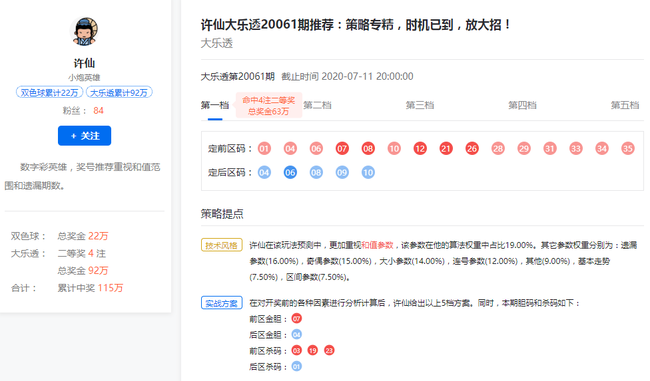
Task: Switch to the 第三档 tab
Action: (x=420, y=105)
